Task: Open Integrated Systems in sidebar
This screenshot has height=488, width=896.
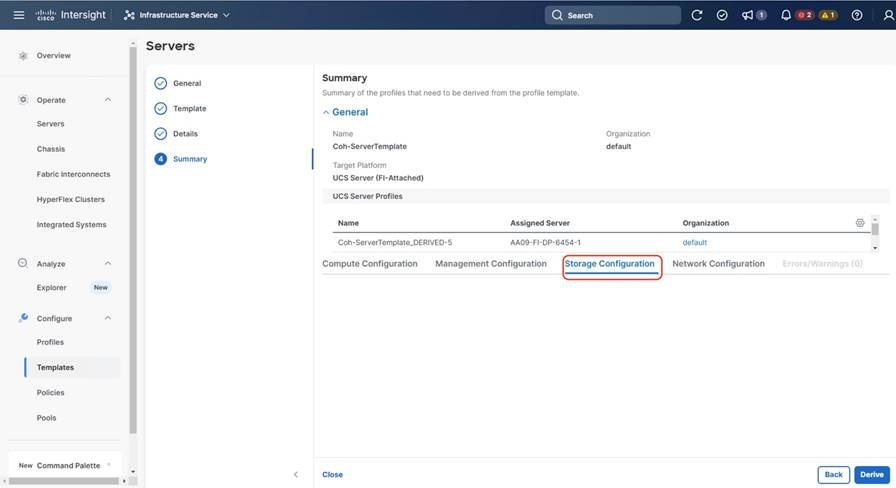Action: (71, 225)
